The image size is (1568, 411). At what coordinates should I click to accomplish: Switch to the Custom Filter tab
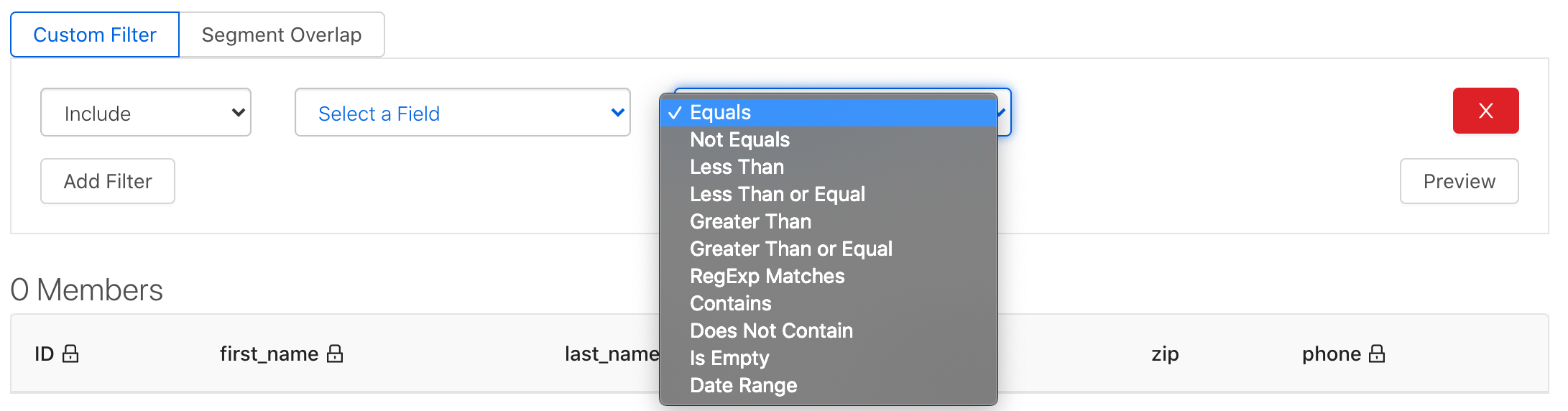coord(95,34)
